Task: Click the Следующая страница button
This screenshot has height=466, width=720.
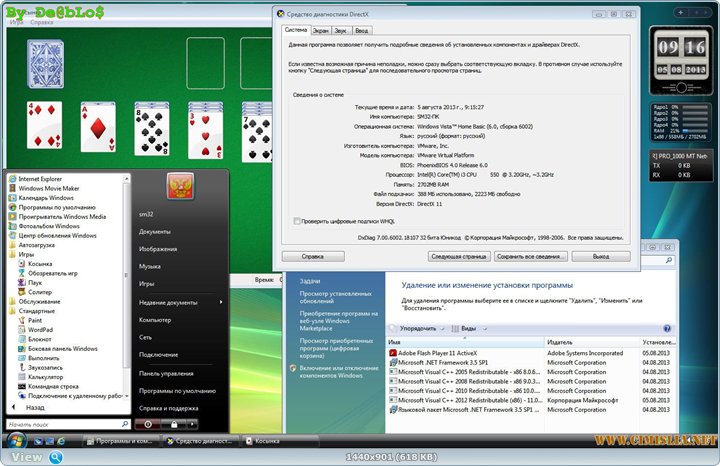Action: pos(459,256)
